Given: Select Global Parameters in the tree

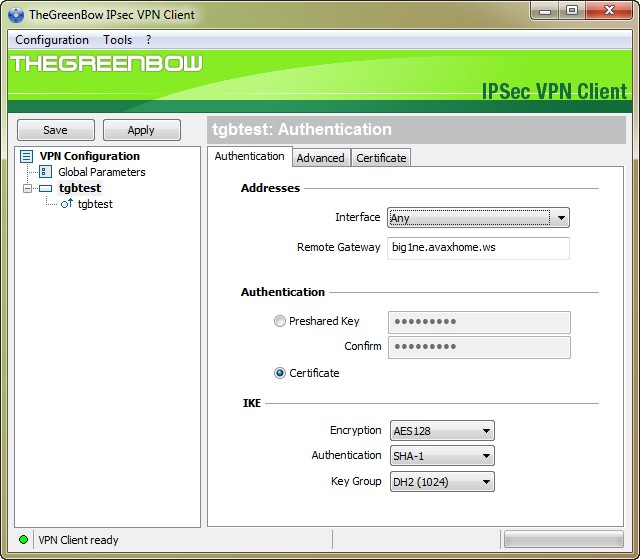Looking at the screenshot, I should tap(102, 172).
